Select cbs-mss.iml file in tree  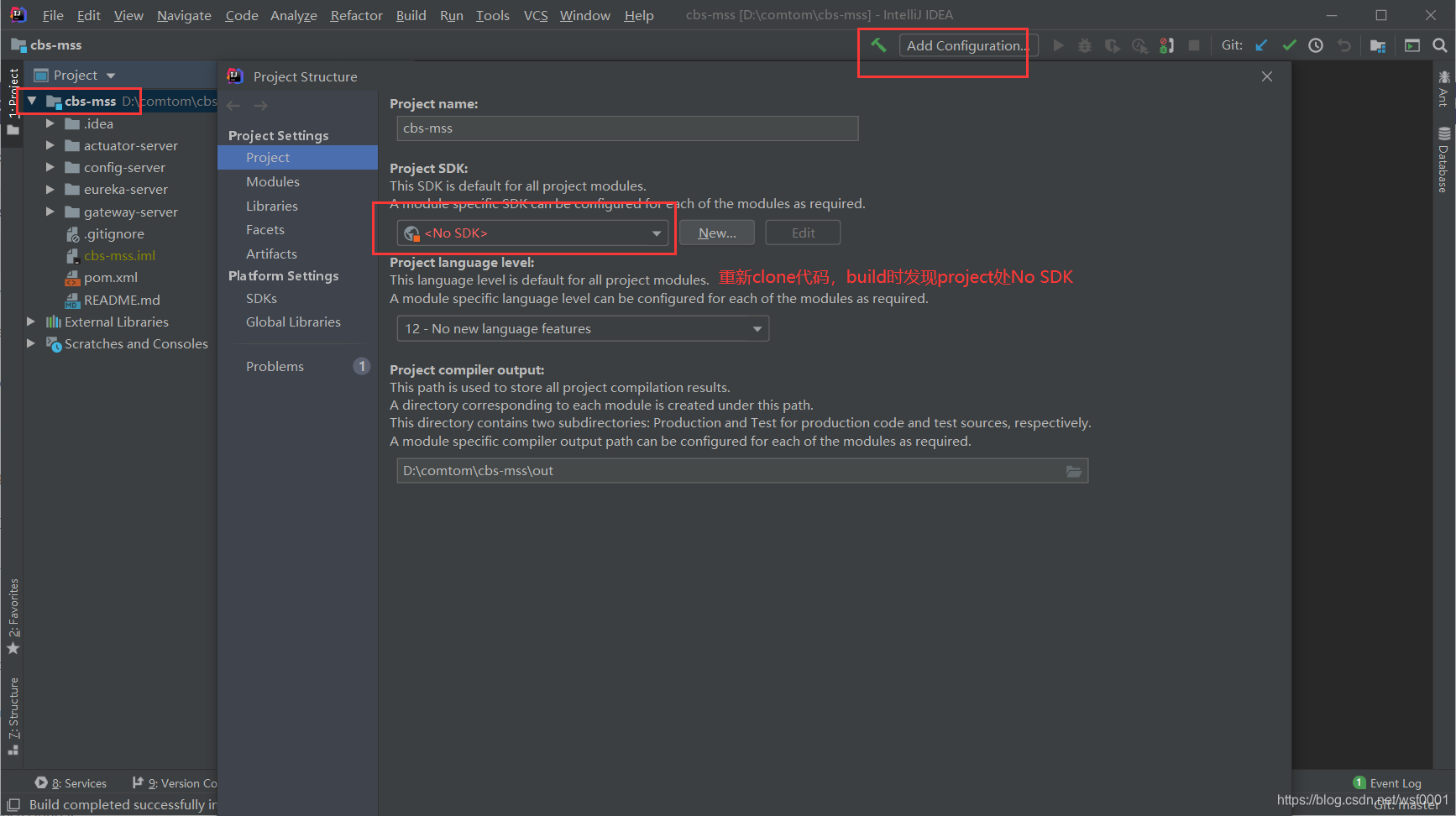coord(118,255)
